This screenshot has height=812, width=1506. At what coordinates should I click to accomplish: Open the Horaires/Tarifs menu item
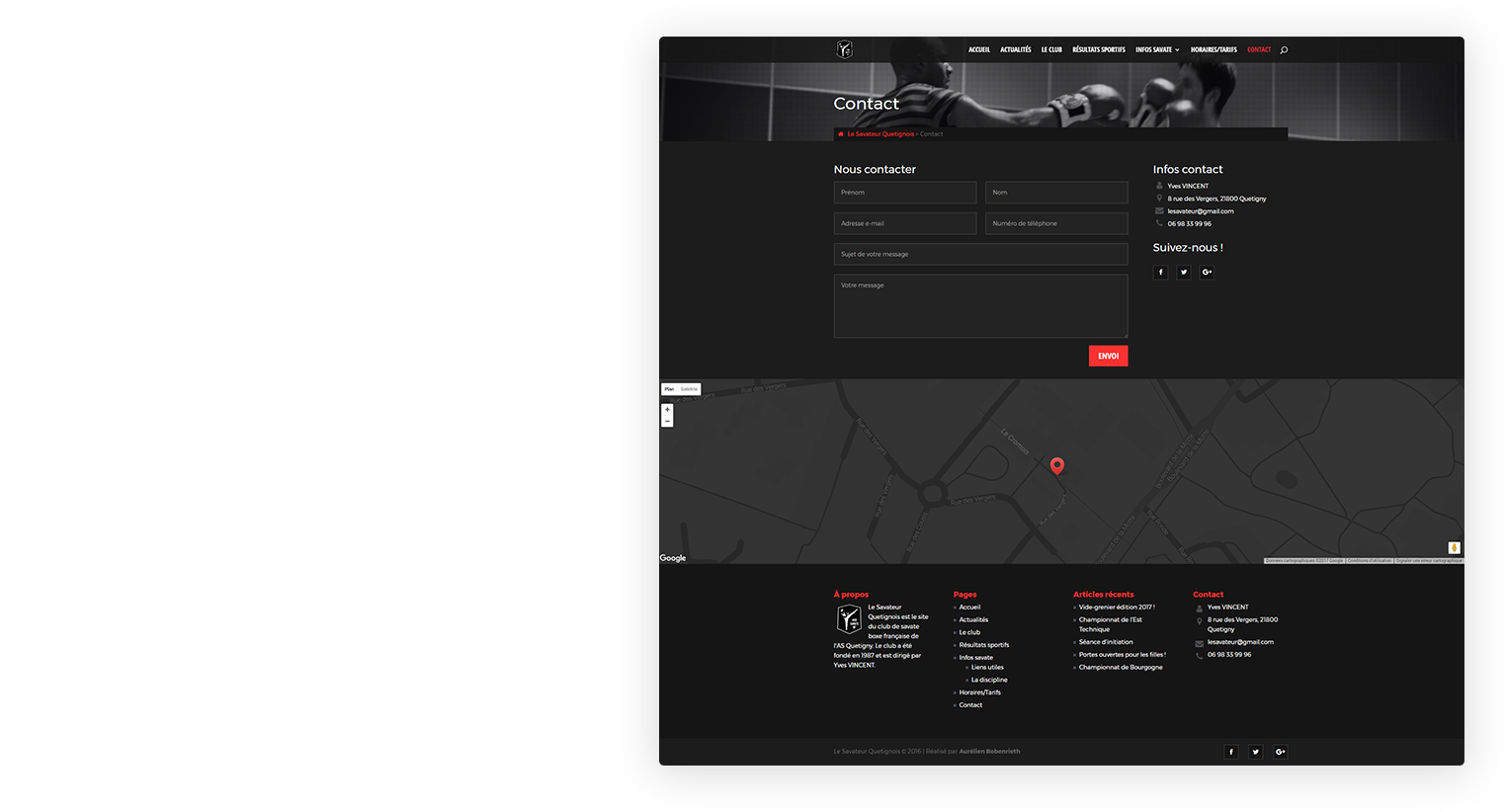(x=1213, y=49)
